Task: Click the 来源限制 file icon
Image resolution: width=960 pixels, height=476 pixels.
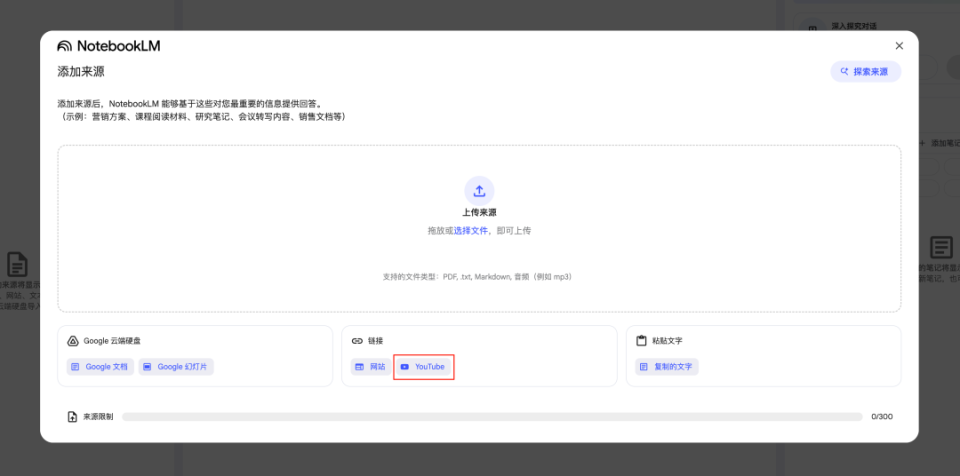Action: pyautogui.click(x=72, y=417)
